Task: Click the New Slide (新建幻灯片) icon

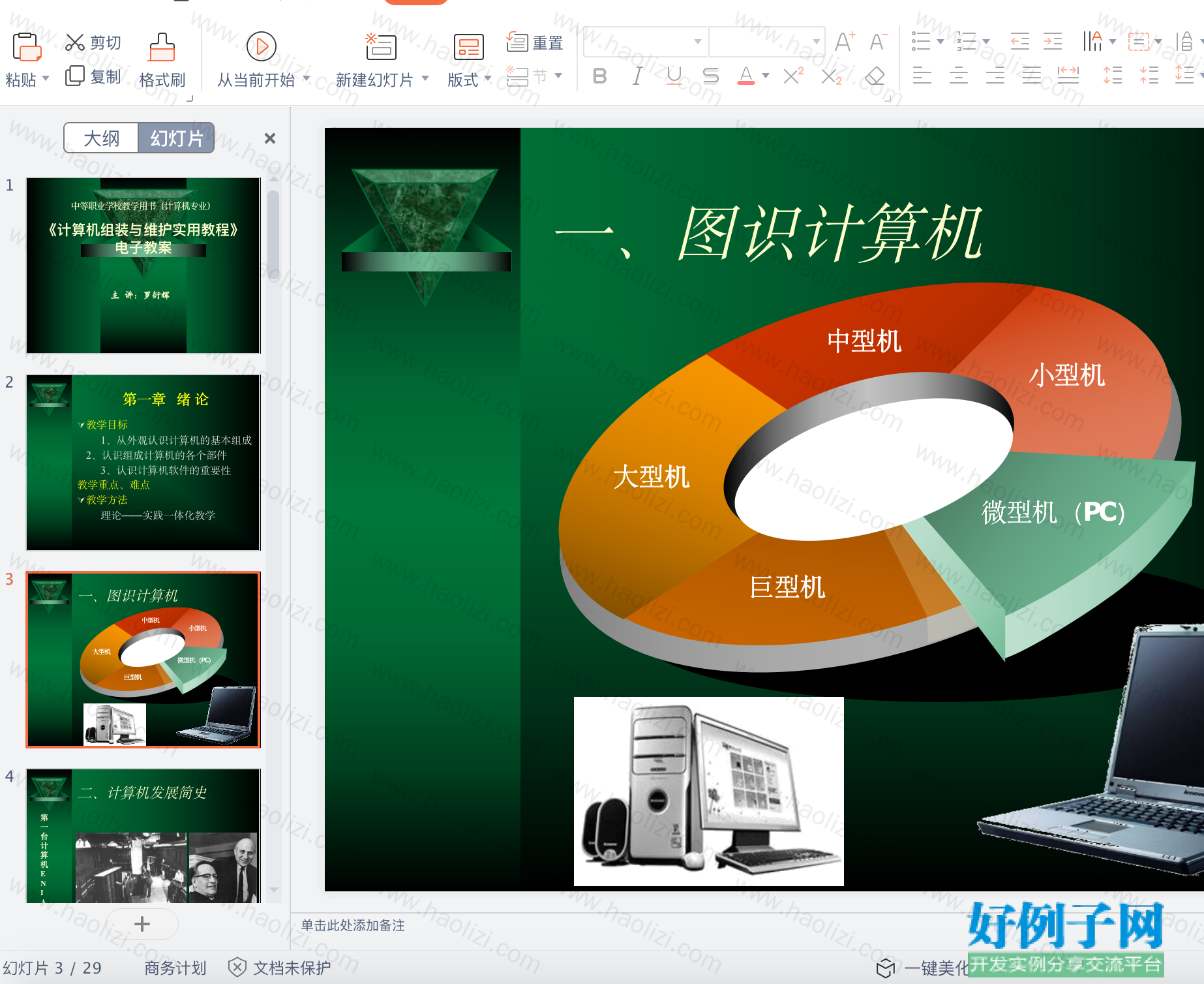Action: [381, 46]
